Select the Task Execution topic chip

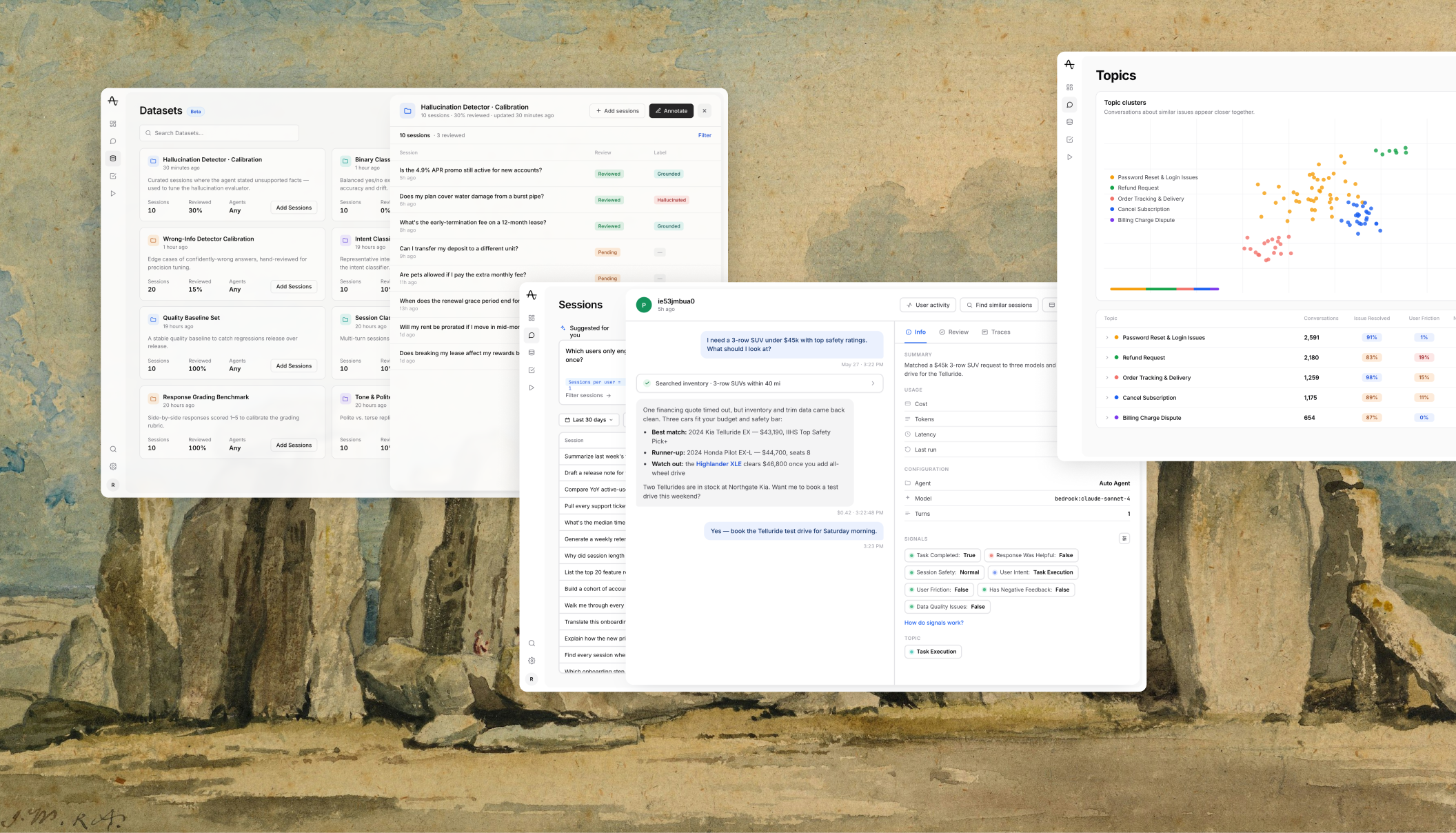coord(933,652)
